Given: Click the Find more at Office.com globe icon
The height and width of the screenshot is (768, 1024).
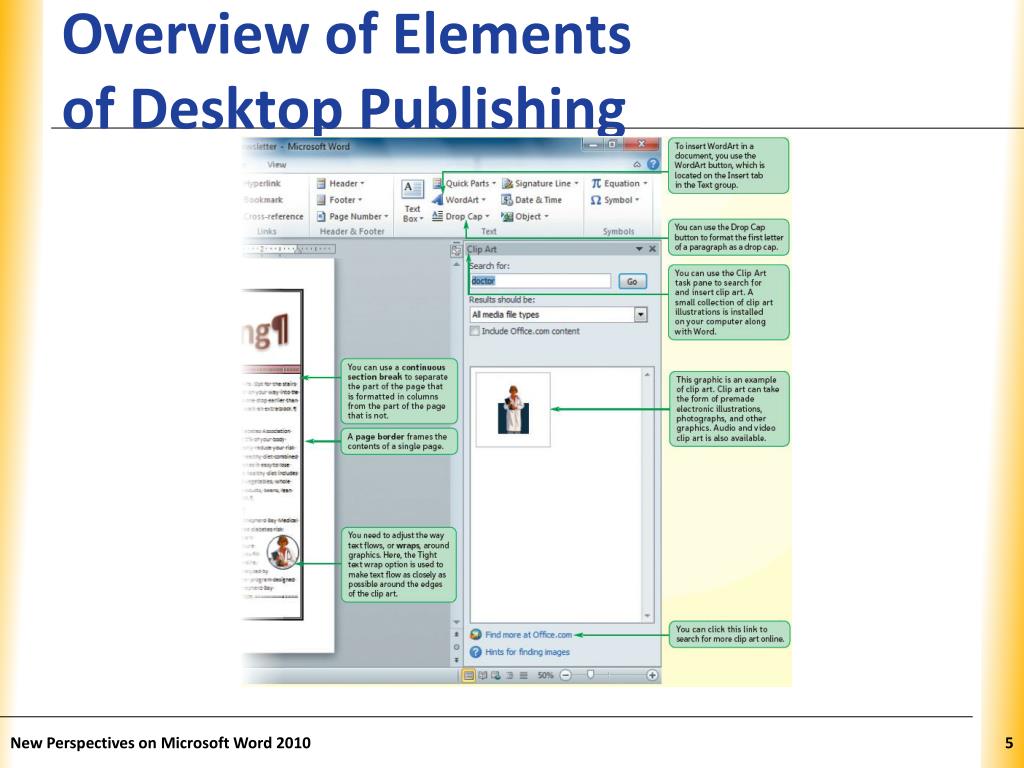Looking at the screenshot, I should (x=475, y=635).
